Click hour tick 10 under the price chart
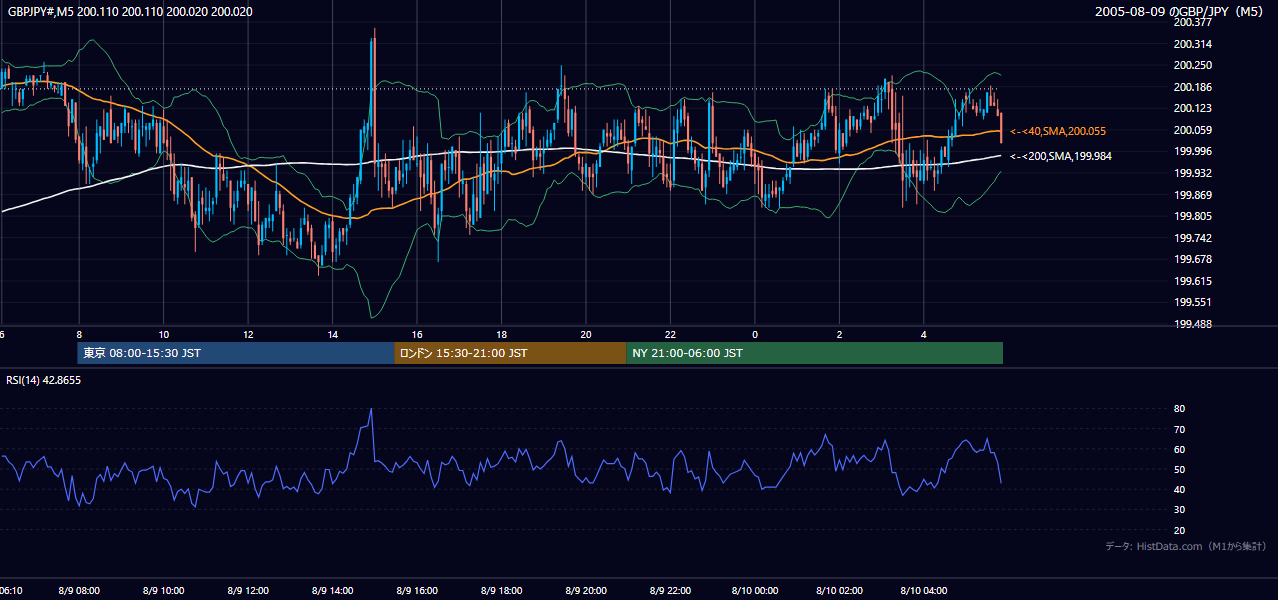The height and width of the screenshot is (600, 1278). (164, 334)
